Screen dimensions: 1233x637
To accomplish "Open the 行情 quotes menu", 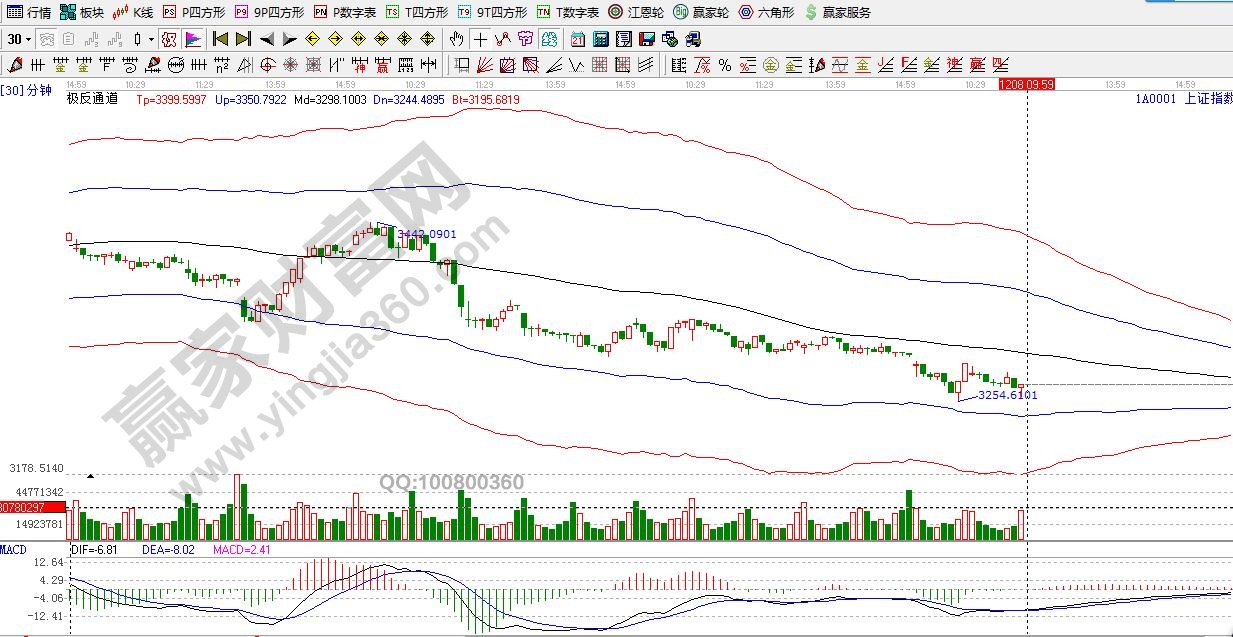I will tap(29, 12).
